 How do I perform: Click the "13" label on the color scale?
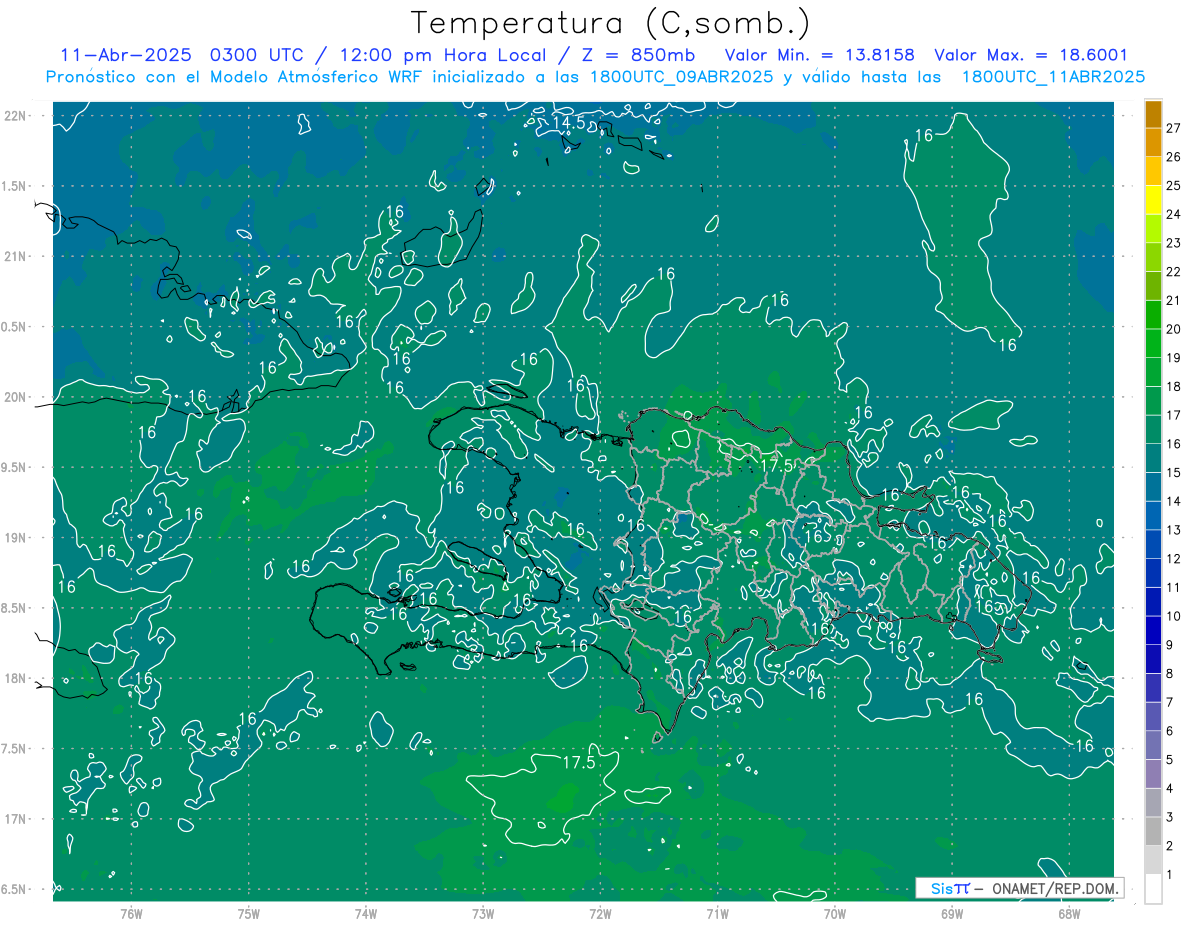coord(1173,530)
